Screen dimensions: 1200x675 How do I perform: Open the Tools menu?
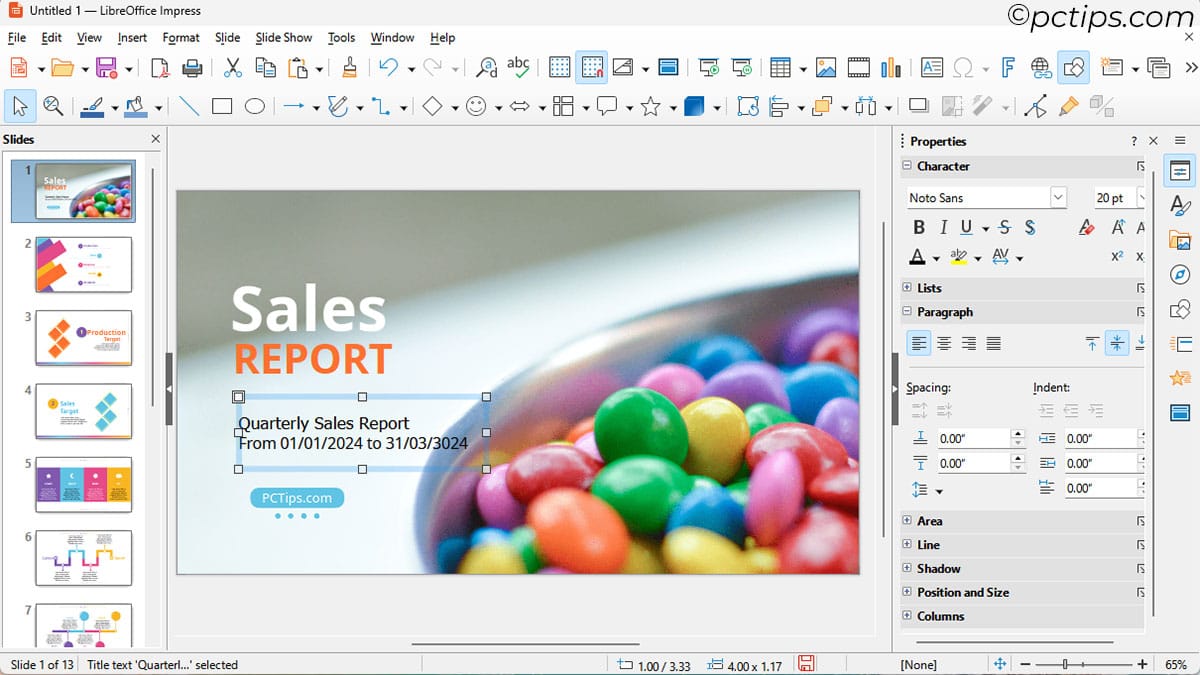pos(341,37)
